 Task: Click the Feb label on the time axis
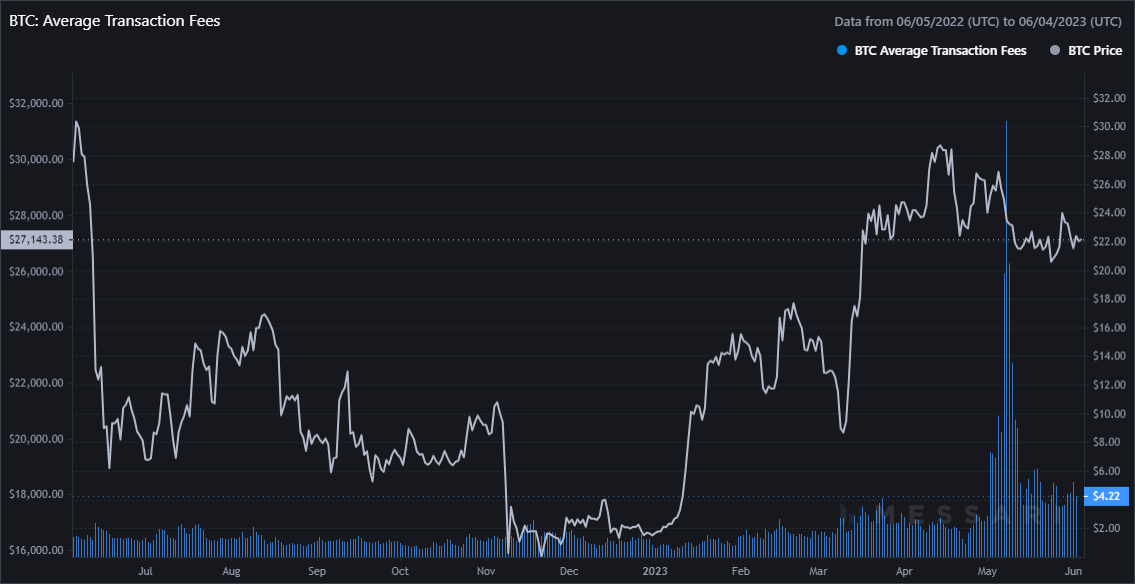pyautogui.click(x=739, y=570)
